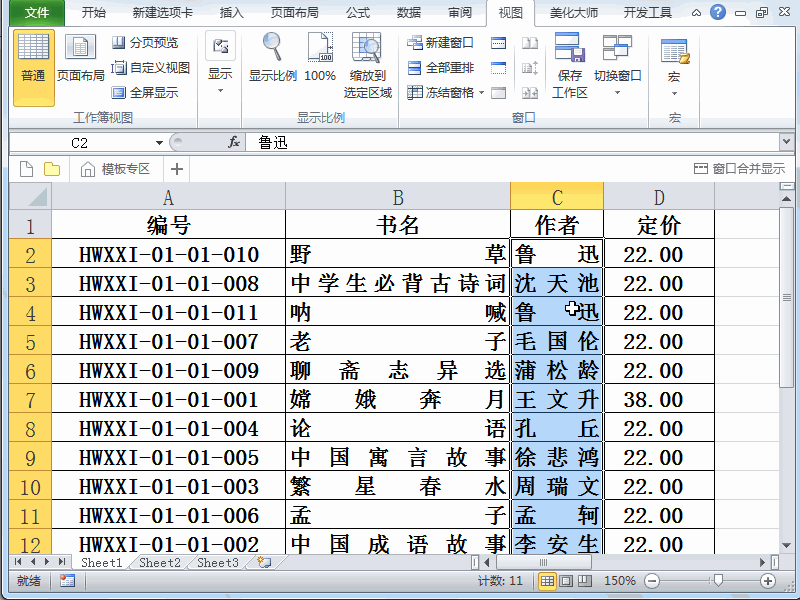
Task: Click the author cell 徐悲鸿
Action: (557, 458)
